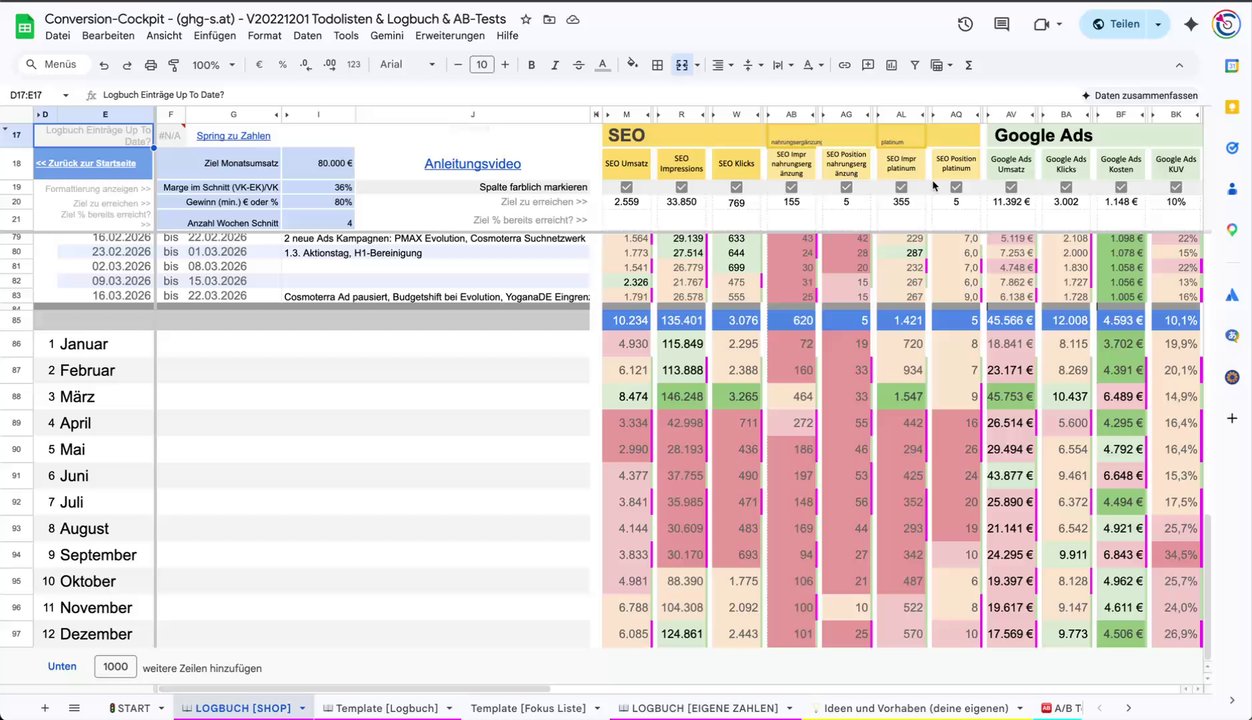Open version history

click(x=965, y=24)
